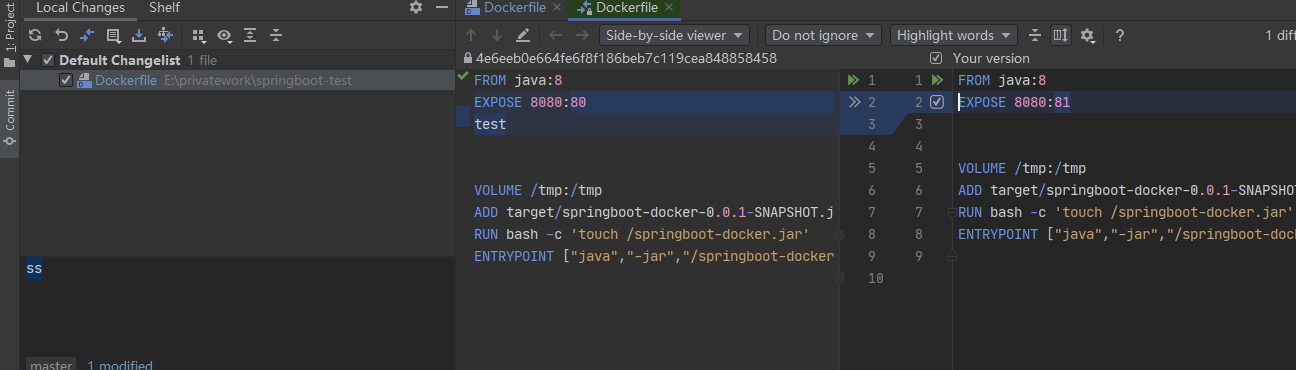The width and height of the screenshot is (1296, 370).
Task: Switch to the Shelf tab
Action: coord(164,8)
